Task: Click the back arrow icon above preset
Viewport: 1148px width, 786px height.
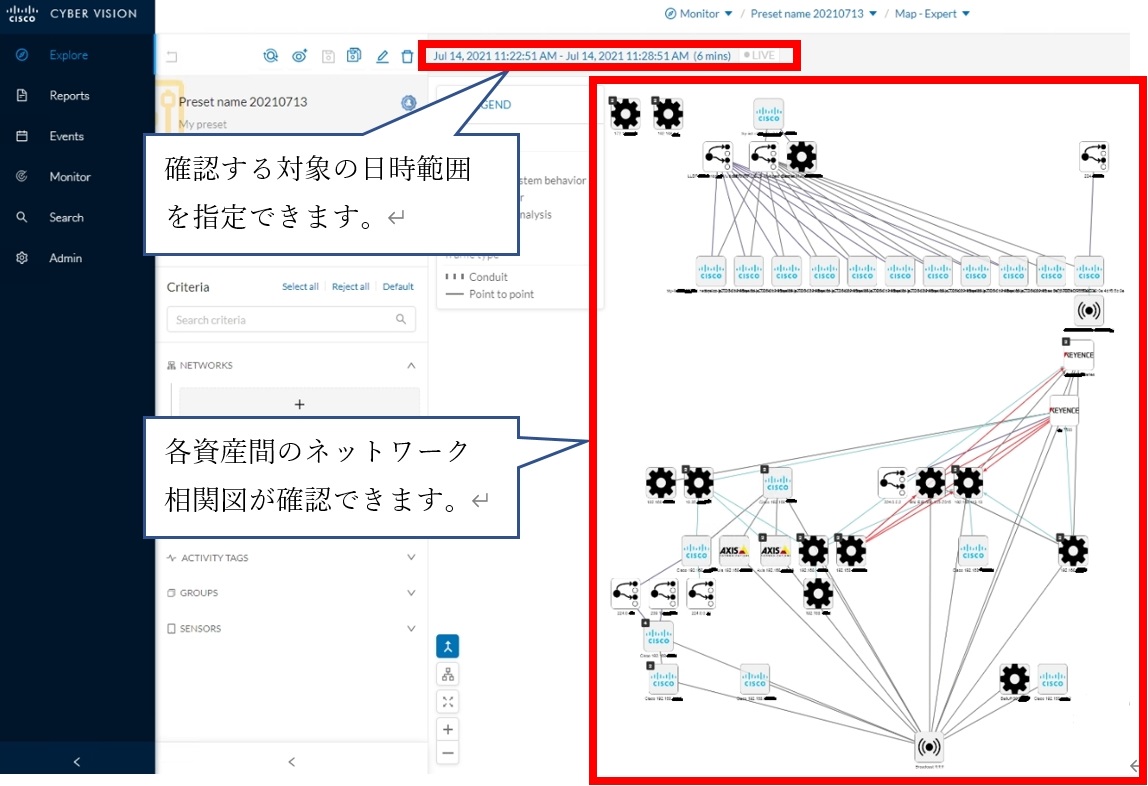Action: click(x=172, y=56)
